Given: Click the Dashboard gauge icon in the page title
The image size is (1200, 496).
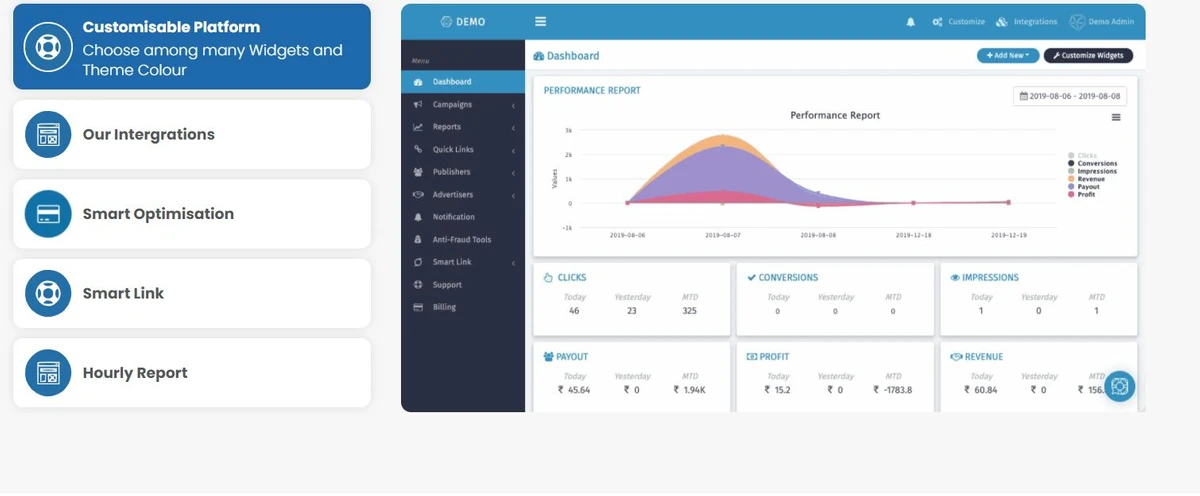Looking at the screenshot, I should (x=539, y=56).
